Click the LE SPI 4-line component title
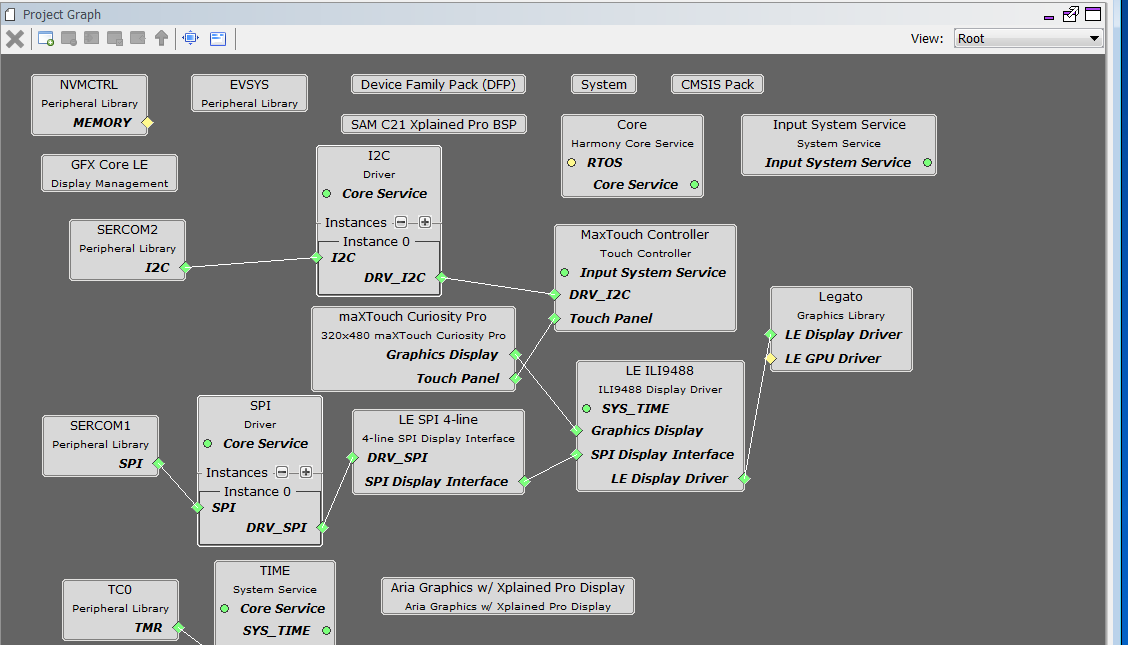The image size is (1128, 645). pyautogui.click(x=438, y=419)
